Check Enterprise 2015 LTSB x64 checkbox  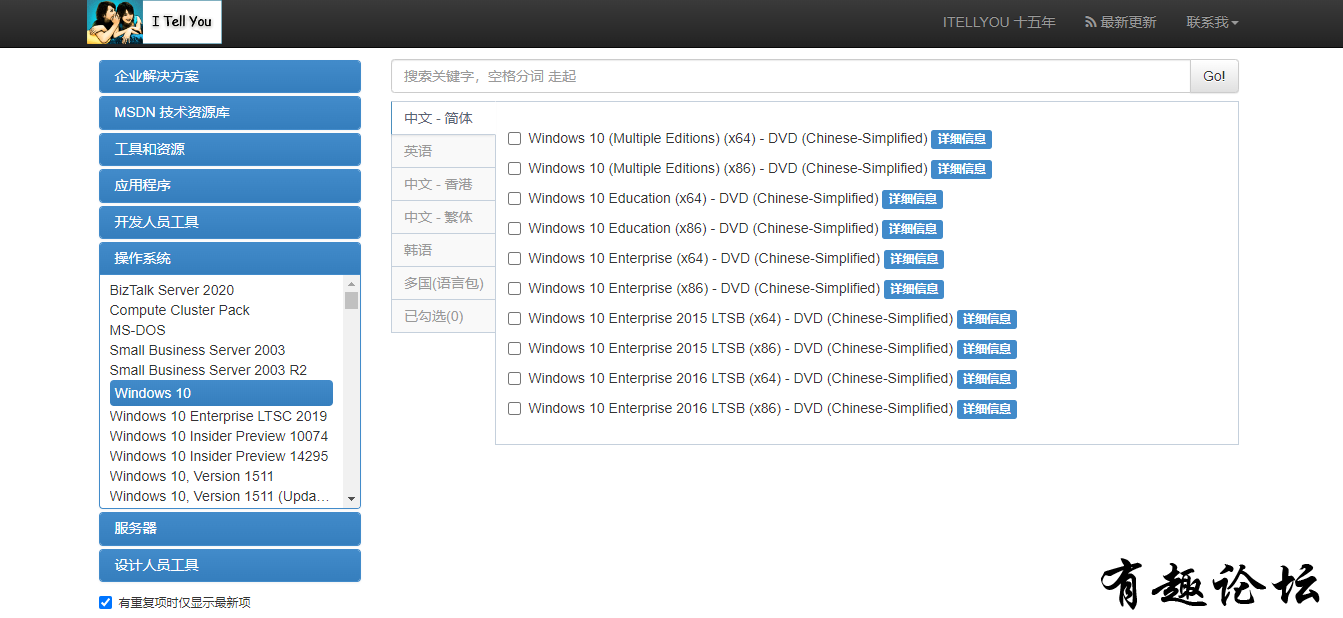coord(514,319)
